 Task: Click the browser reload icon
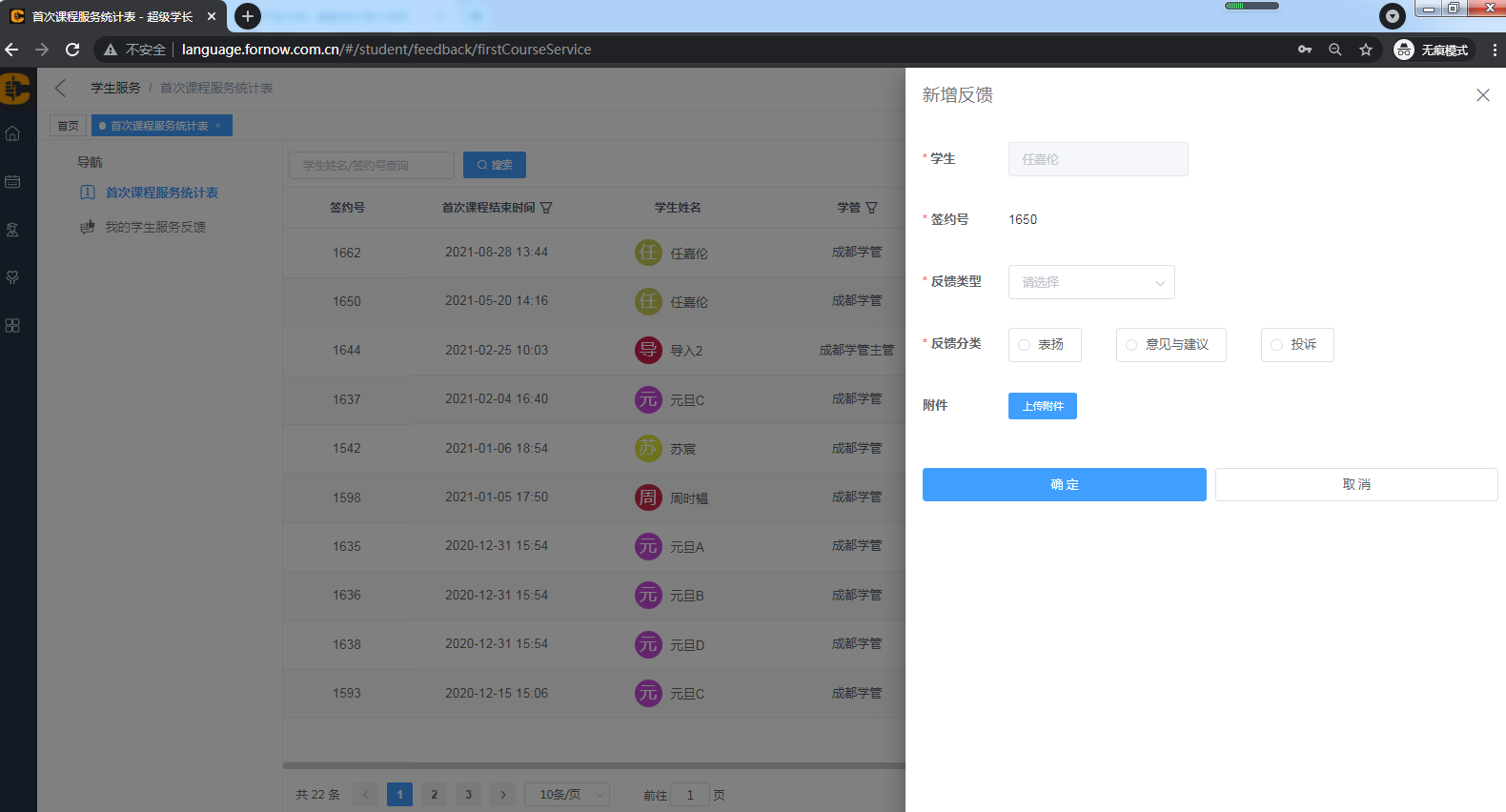pyautogui.click(x=72, y=50)
